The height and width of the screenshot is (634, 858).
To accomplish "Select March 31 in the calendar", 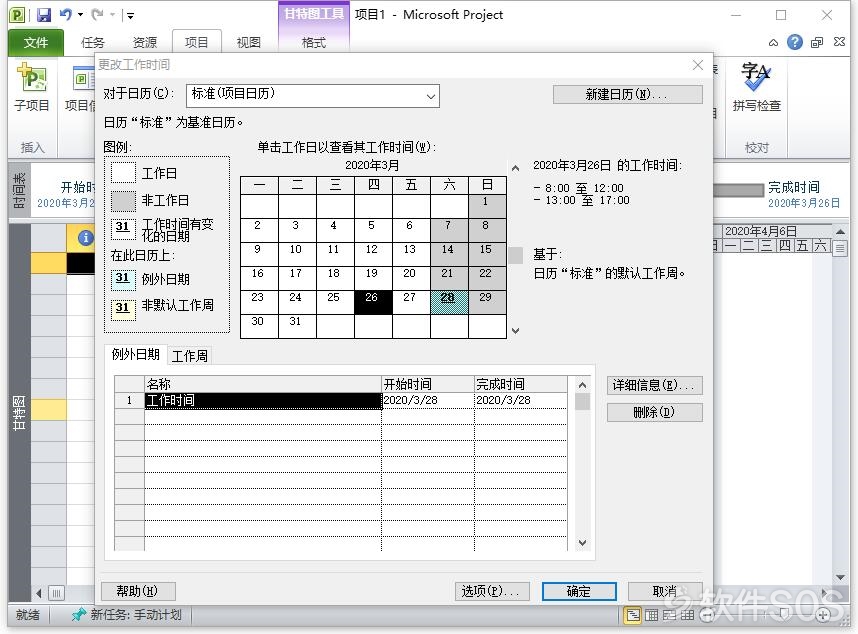I will click(297, 327).
